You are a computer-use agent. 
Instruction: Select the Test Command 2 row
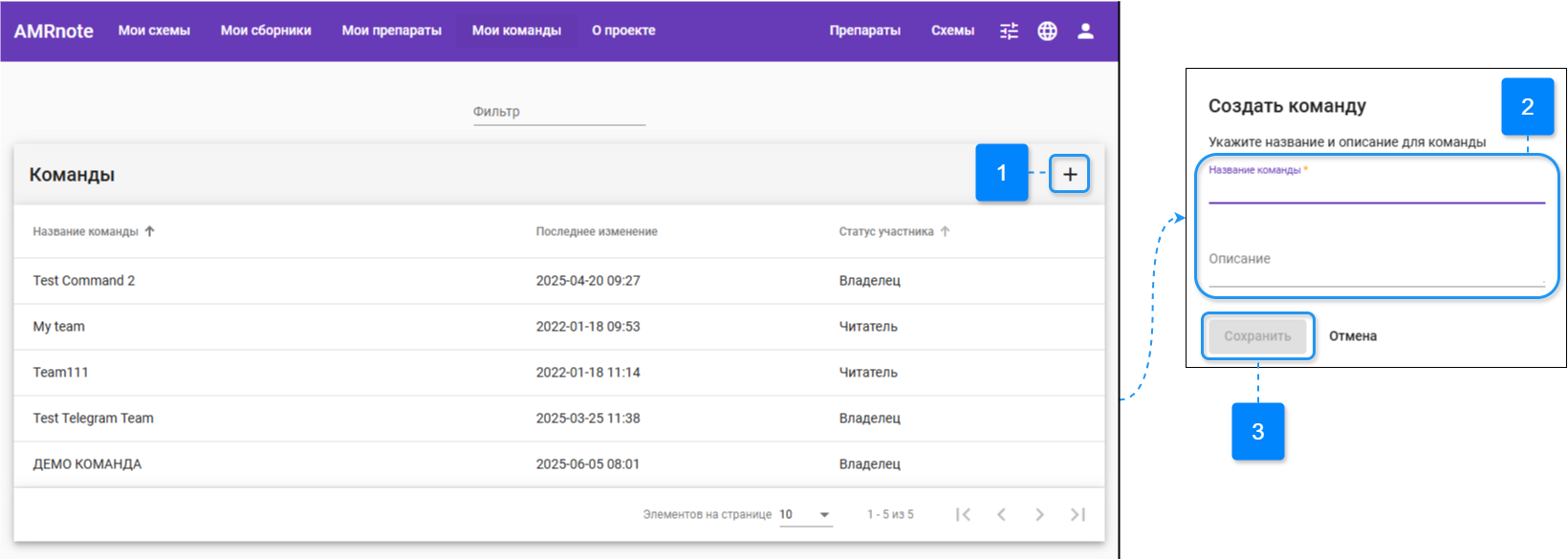(x=559, y=281)
